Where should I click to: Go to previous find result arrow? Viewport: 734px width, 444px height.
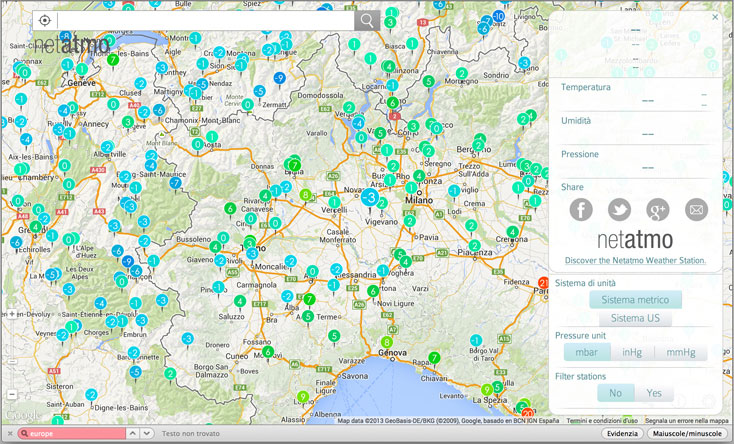[135, 434]
